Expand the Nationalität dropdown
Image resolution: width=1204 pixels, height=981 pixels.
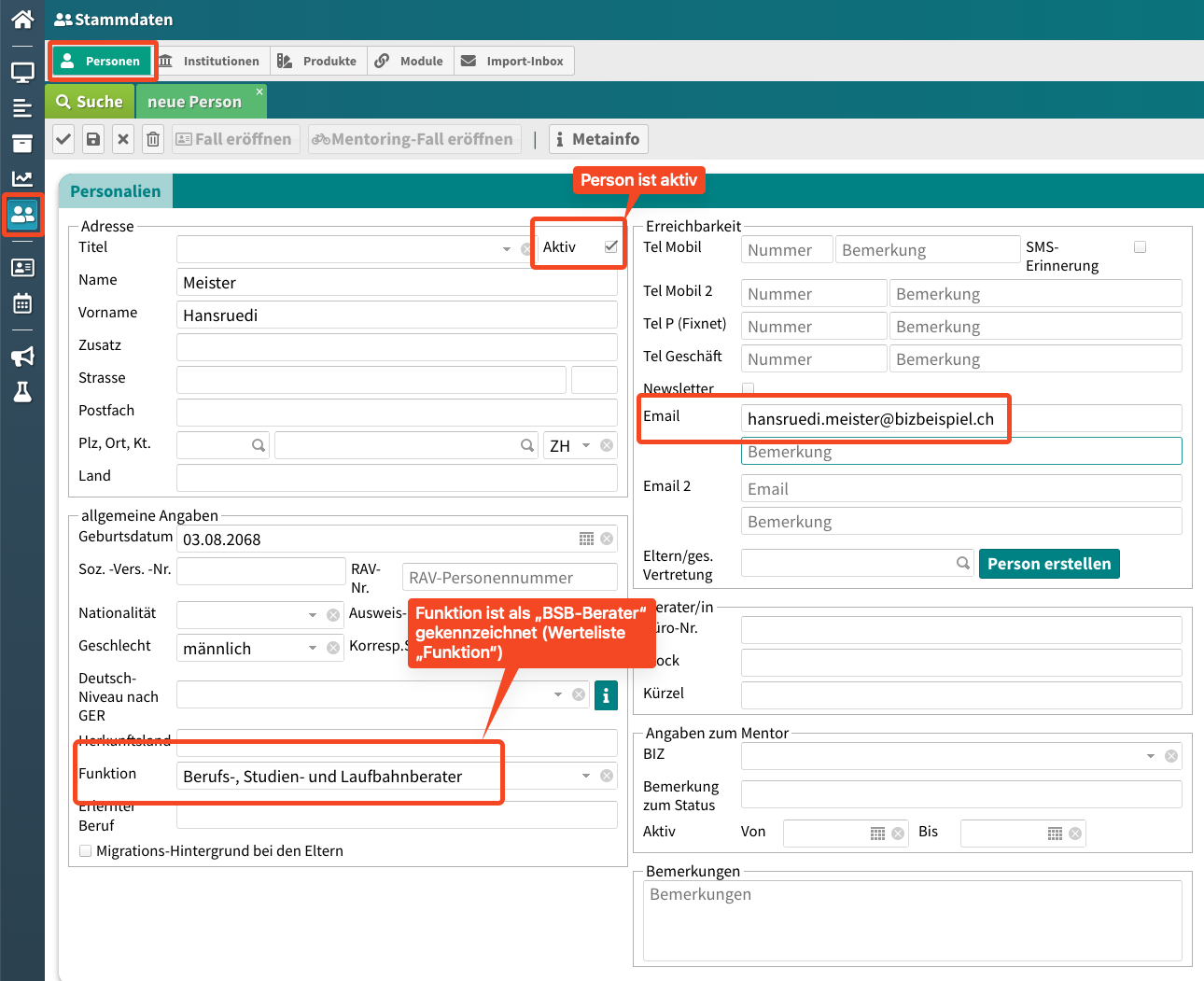click(313, 615)
